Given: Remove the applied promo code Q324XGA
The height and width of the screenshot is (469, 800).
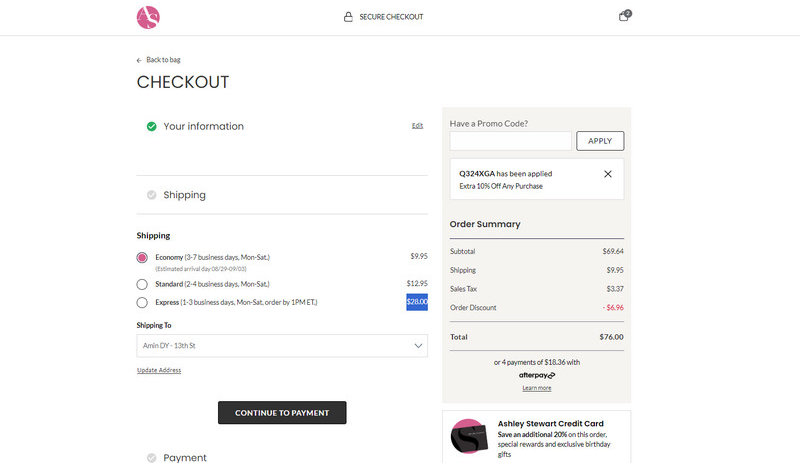Looking at the screenshot, I should tap(608, 174).
